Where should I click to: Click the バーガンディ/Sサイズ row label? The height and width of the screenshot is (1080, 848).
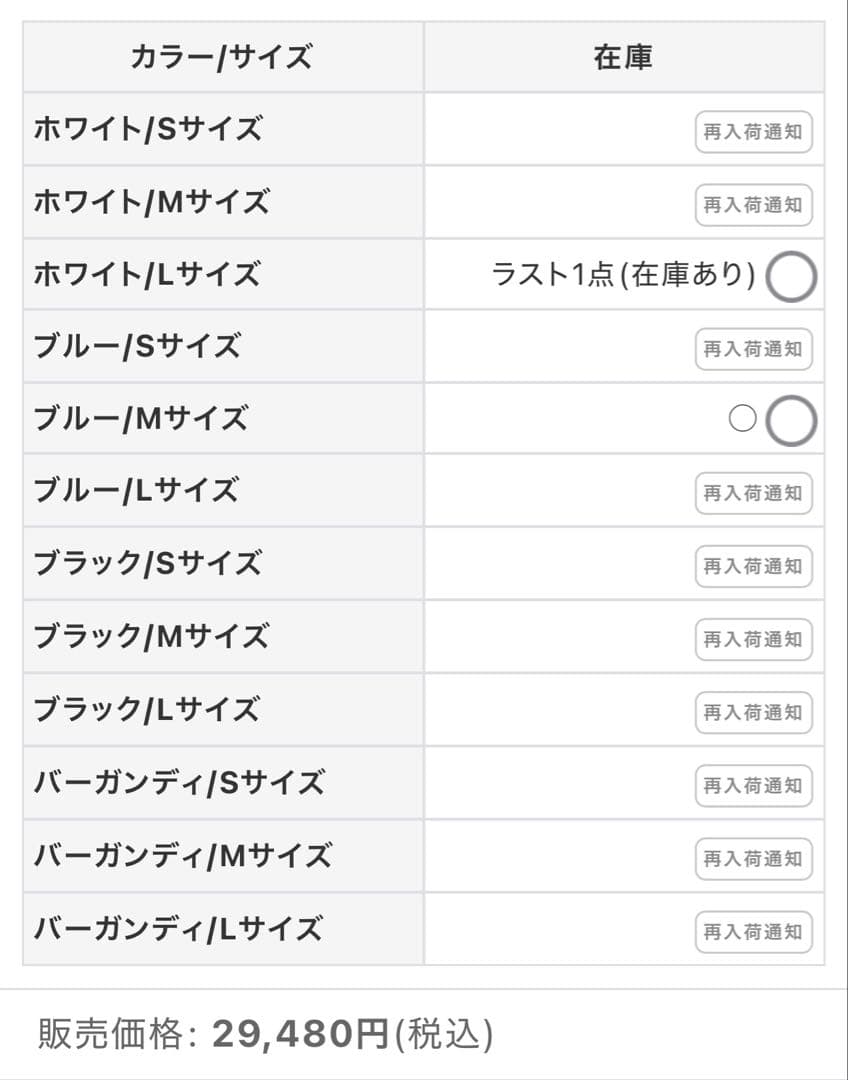click(x=179, y=783)
